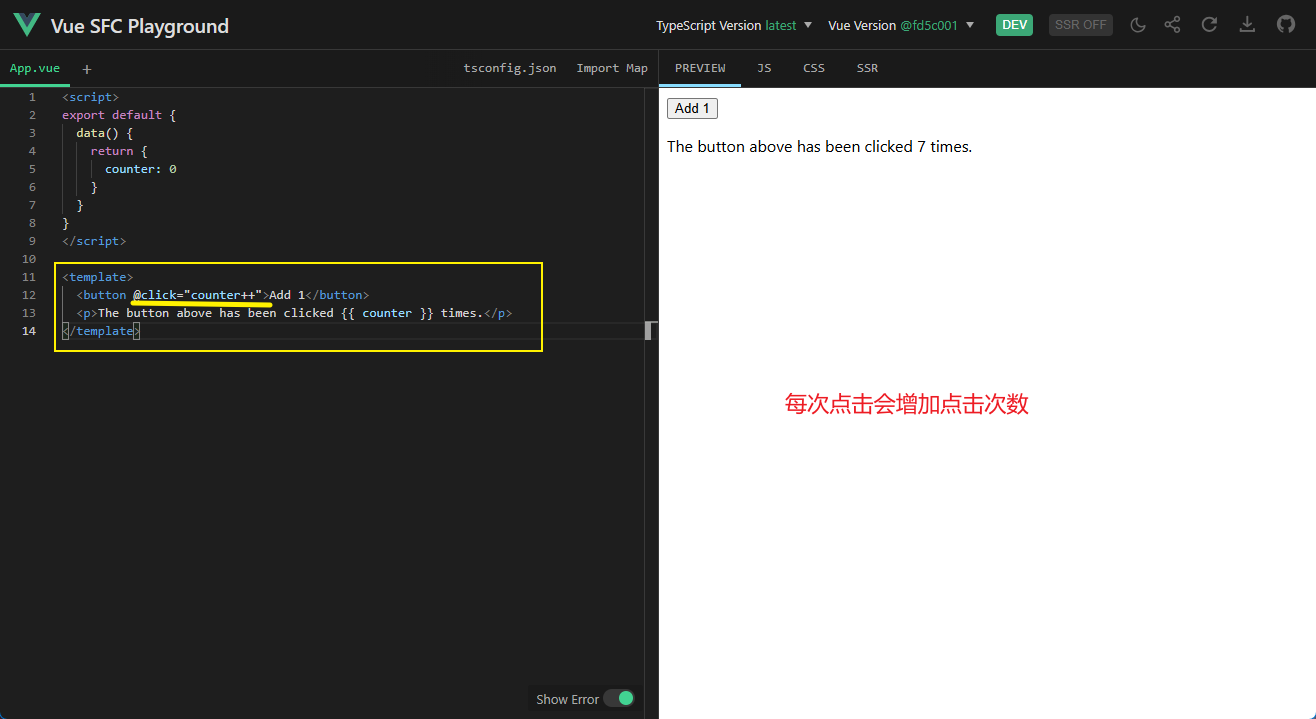The image size is (1316, 719).
Task: Click the Vue logo in header
Action: click(27, 25)
